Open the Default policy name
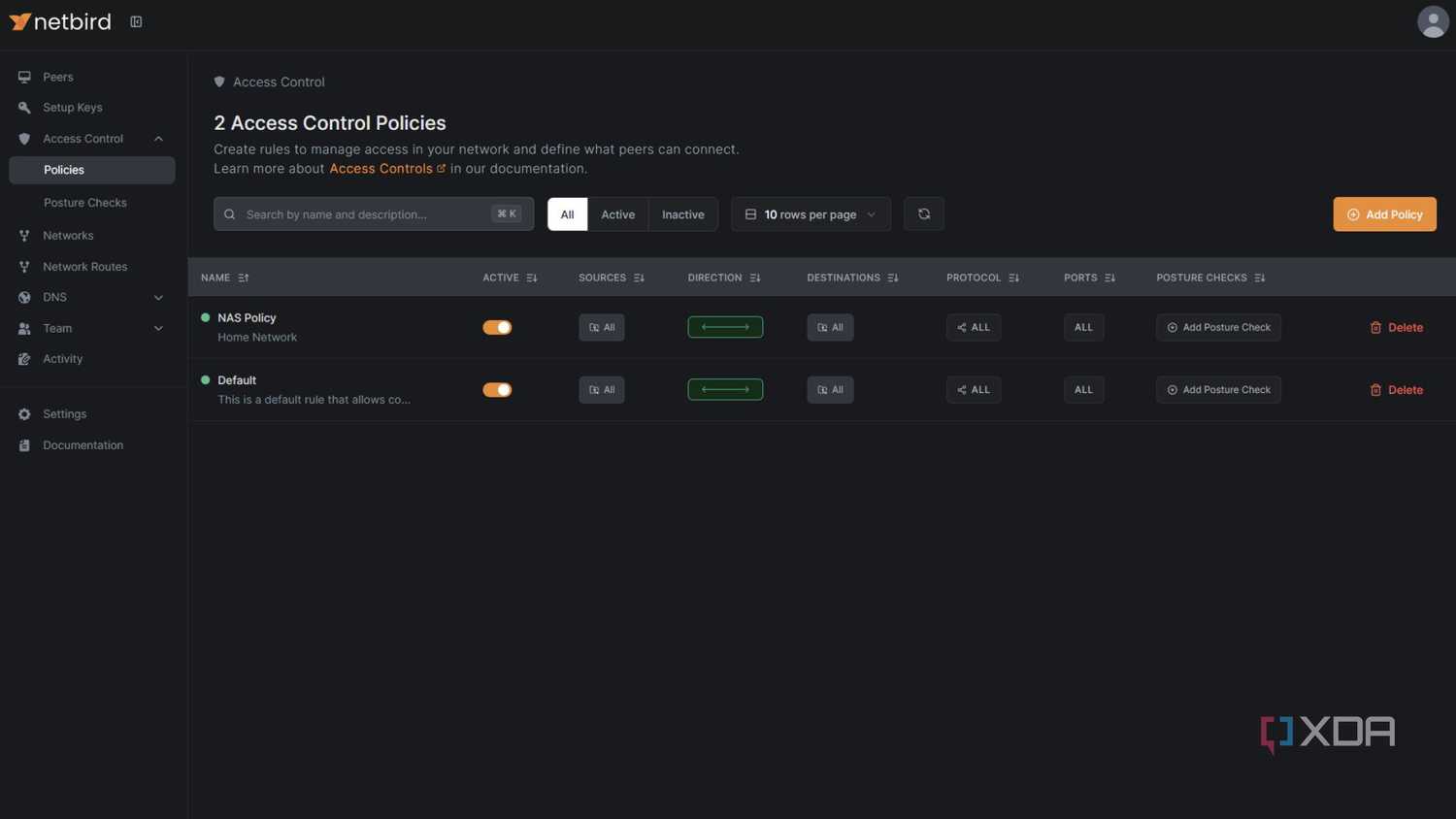Screen dimensions: 1456x819 (x=237, y=380)
